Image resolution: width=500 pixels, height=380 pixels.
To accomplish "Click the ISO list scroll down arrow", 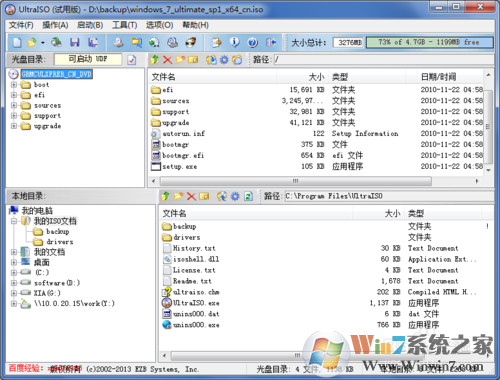I will (x=488, y=170).
